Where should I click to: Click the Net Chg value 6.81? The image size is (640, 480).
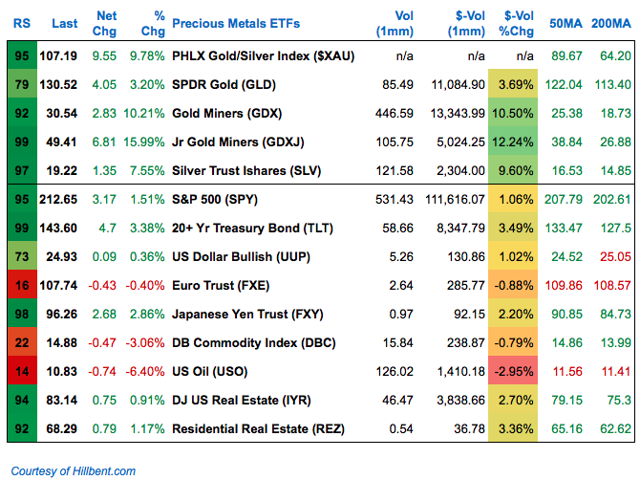[x=104, y=142]
